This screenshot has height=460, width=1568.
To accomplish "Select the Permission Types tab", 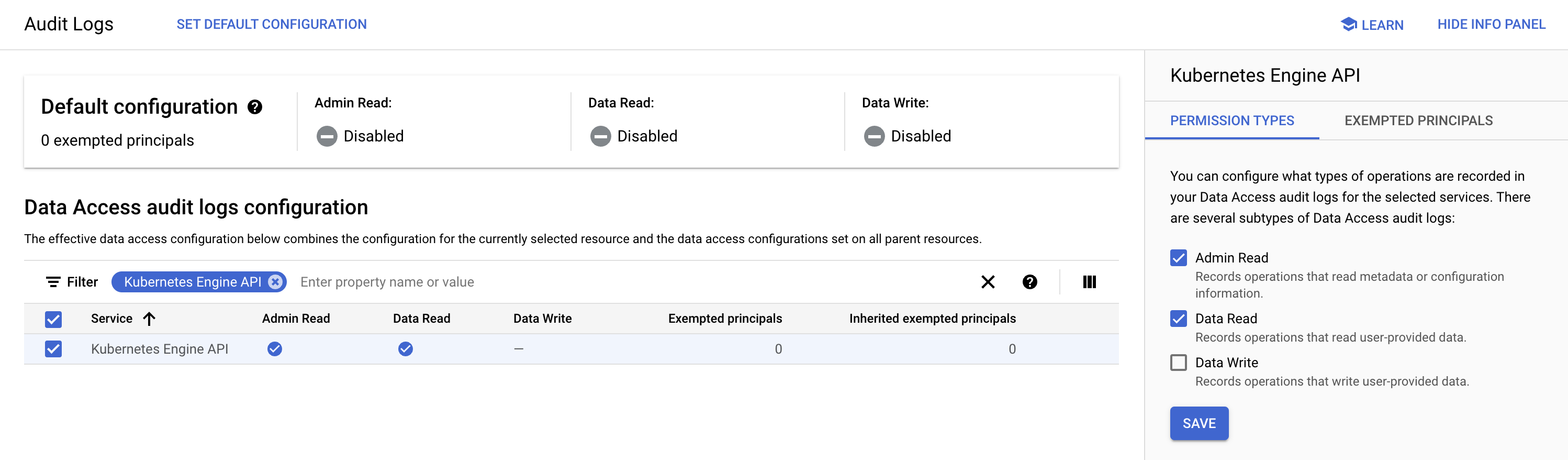I will pos(1231,121).
